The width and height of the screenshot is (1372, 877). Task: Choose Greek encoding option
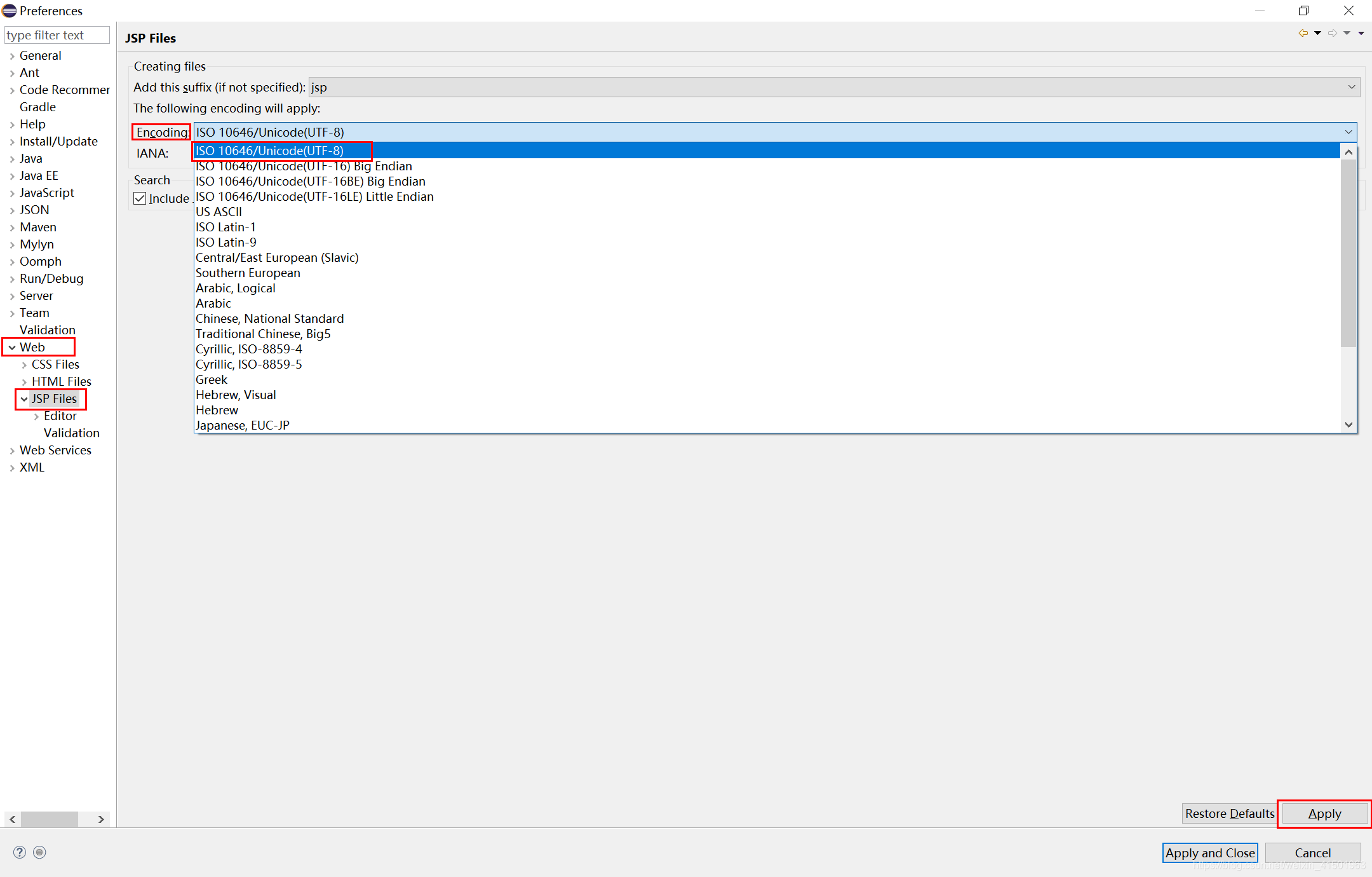point(767,379)
